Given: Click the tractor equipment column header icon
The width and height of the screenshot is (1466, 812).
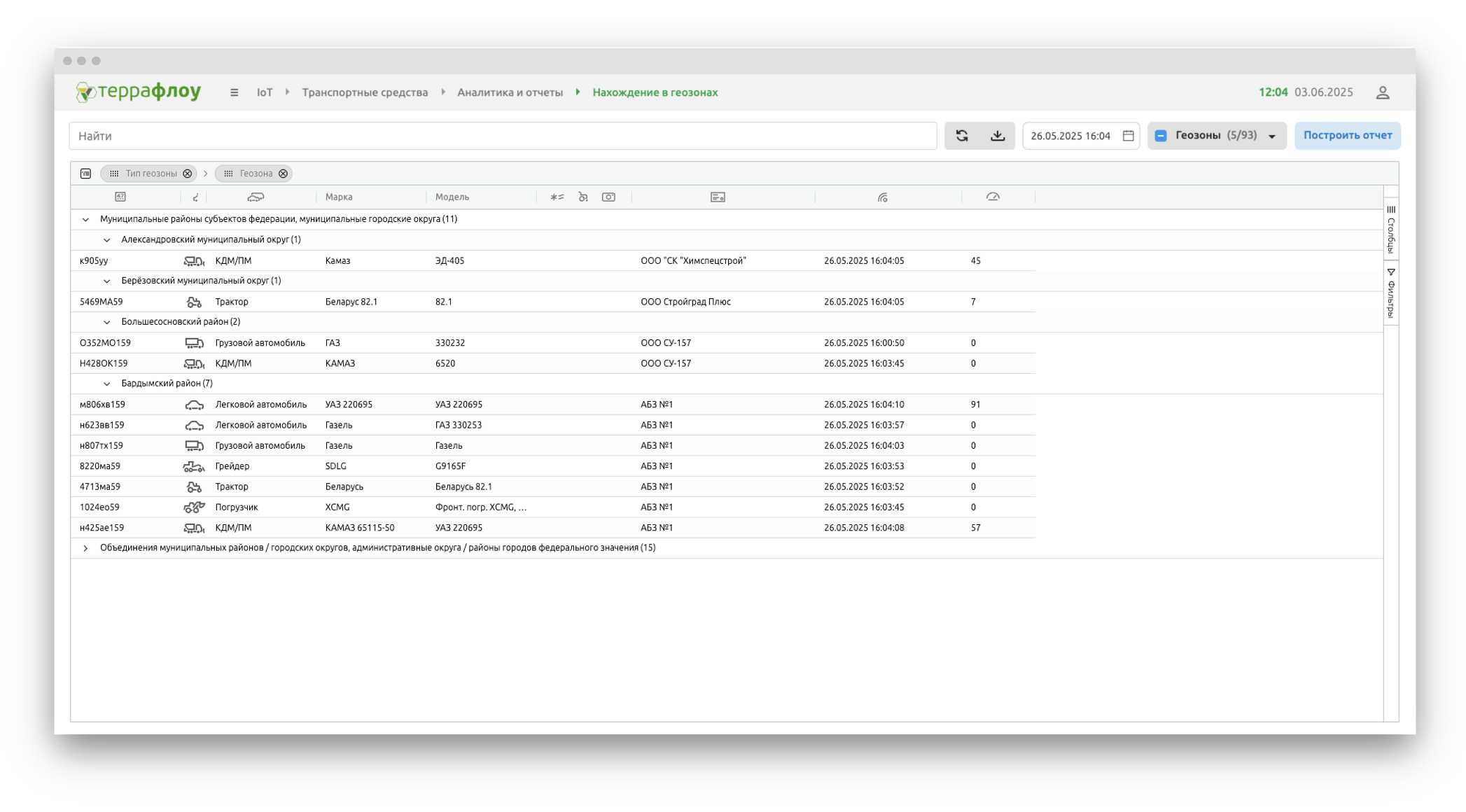Looking at the screenshot, I should point(582,197).
